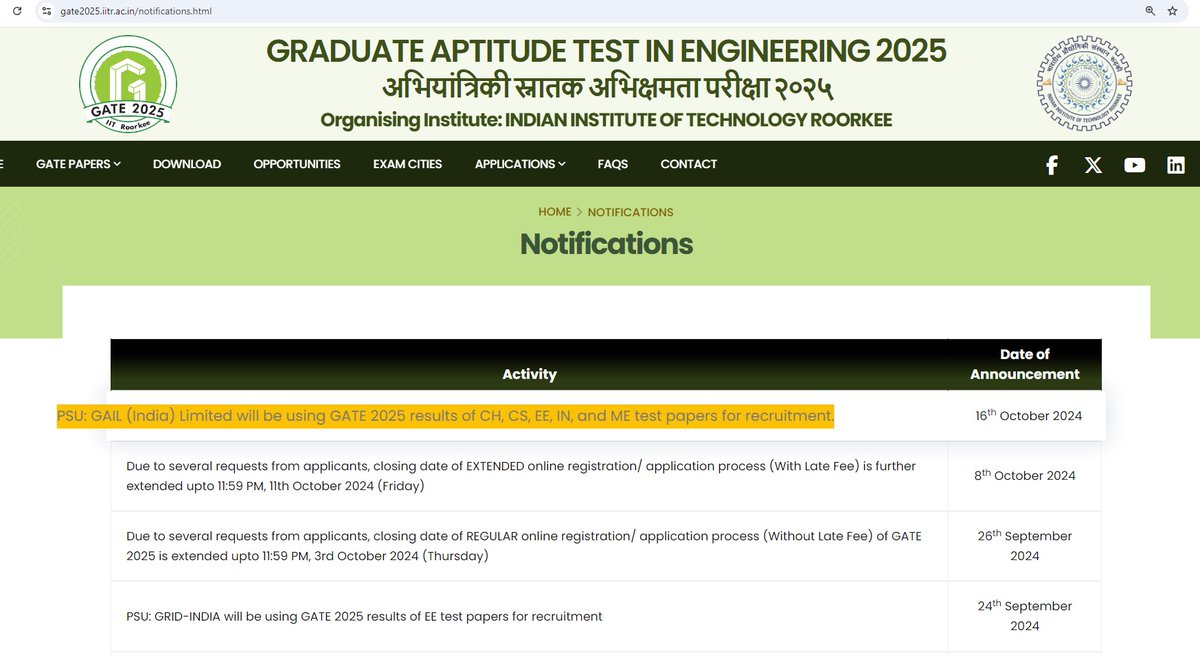This screenshot has height=657, width=1200.
Task: Click the GATE 2025 IIT Roorkee logo
Action: pyautogui.click(x=129, y=84)
